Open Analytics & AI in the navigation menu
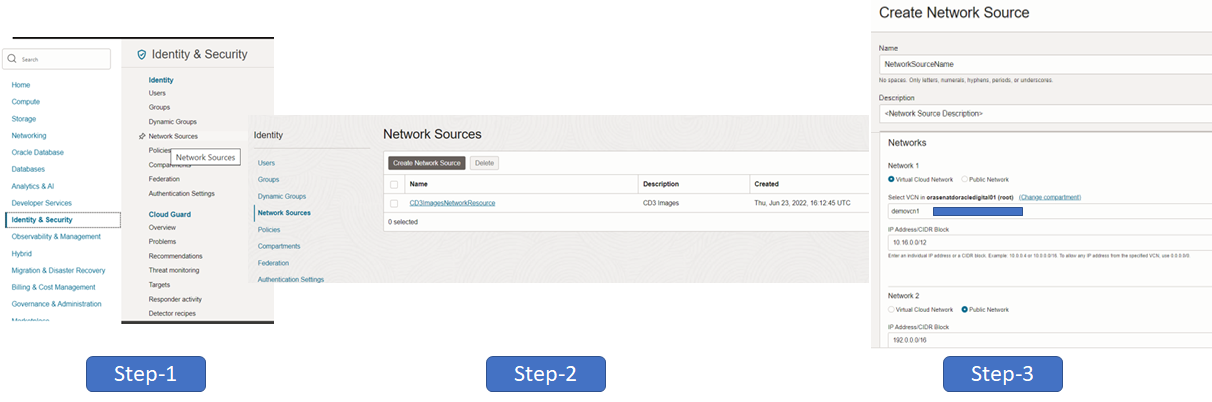The width and height of the screenshot is (1212, 402). pyautogui.click(x=33, y=186)
